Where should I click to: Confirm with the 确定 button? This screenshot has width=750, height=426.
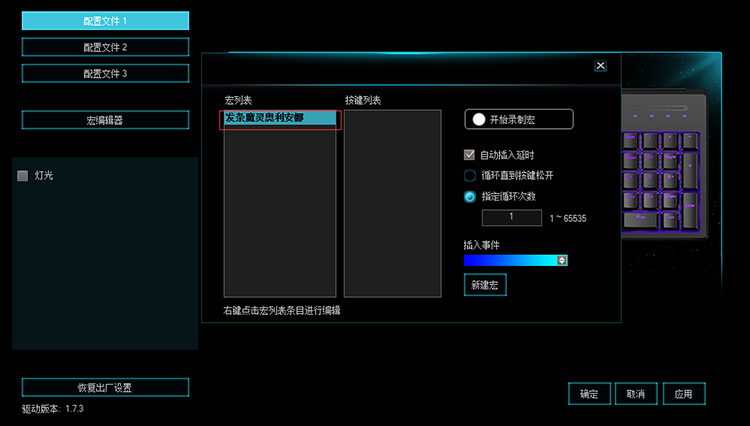[589, 394]
